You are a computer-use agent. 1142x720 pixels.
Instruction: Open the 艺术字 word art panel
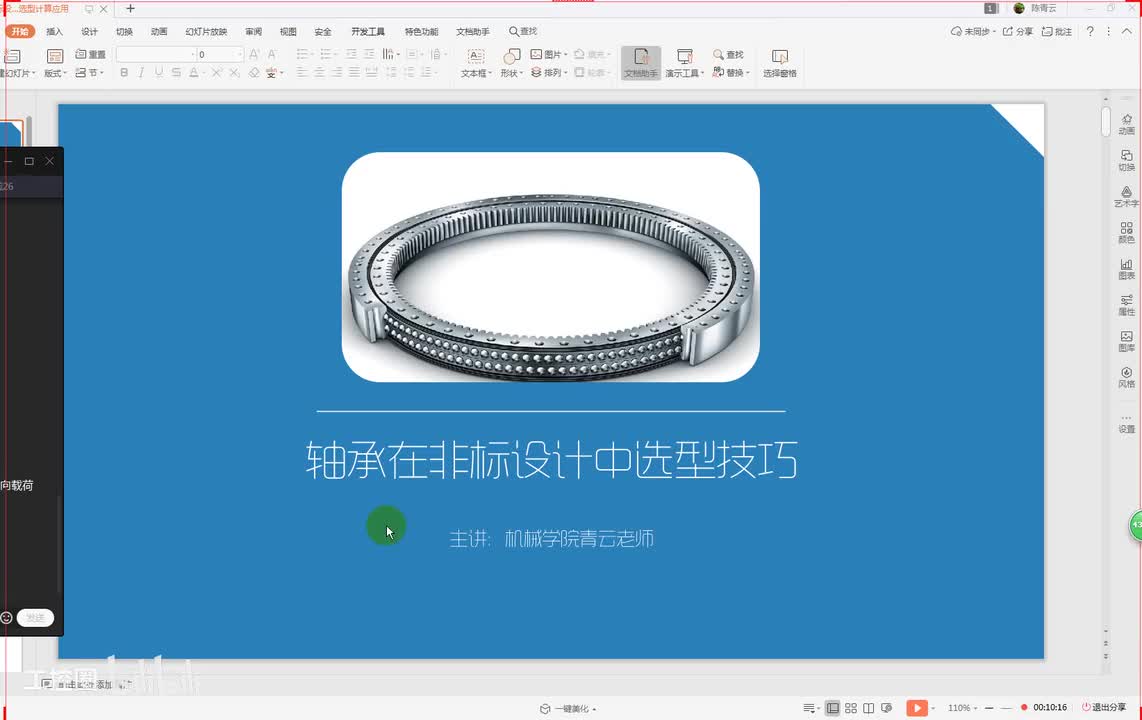1127,197
